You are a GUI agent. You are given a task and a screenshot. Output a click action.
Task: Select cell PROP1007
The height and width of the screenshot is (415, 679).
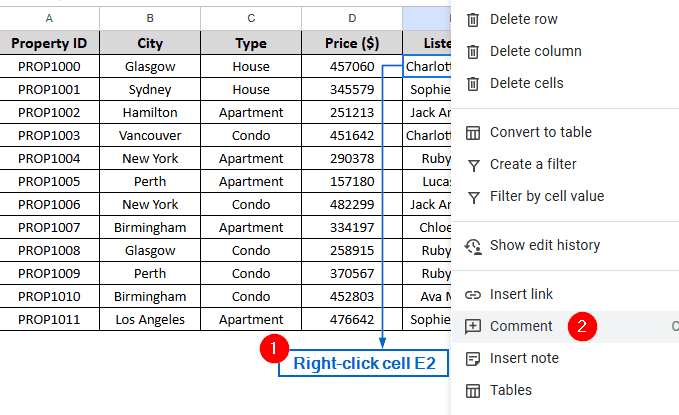click(x=49, y=227)
